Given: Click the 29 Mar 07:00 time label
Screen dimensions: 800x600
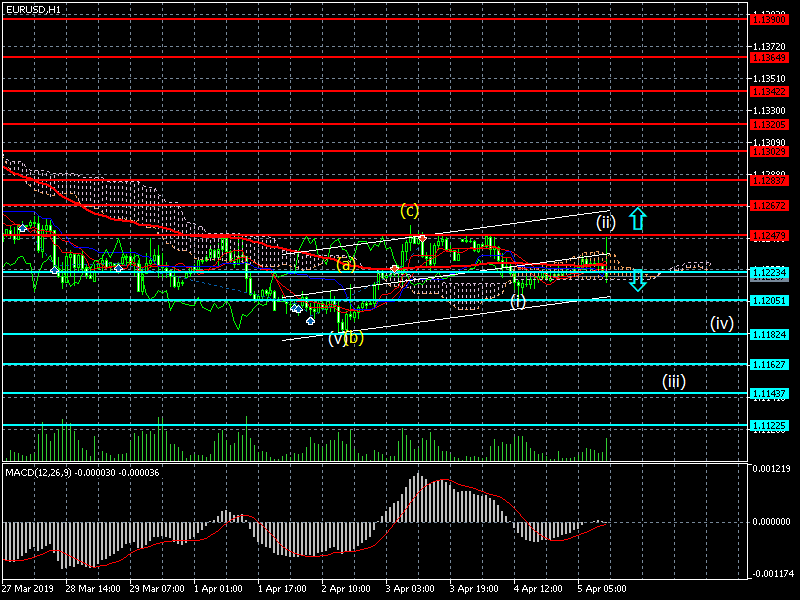Looking at the screenshot, I should tap(157, 589).
